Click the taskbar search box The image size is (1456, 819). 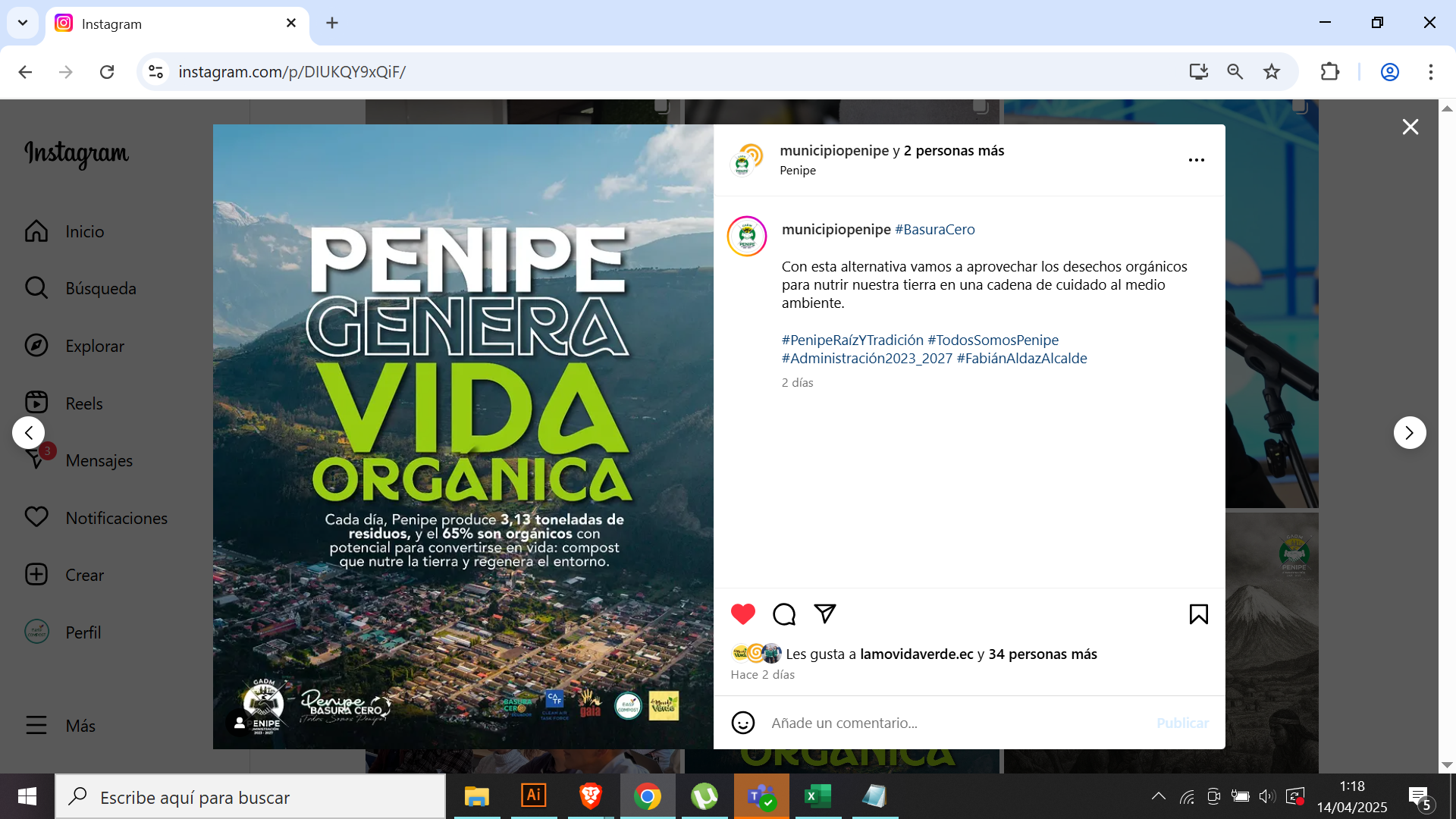tap(250, 796)
